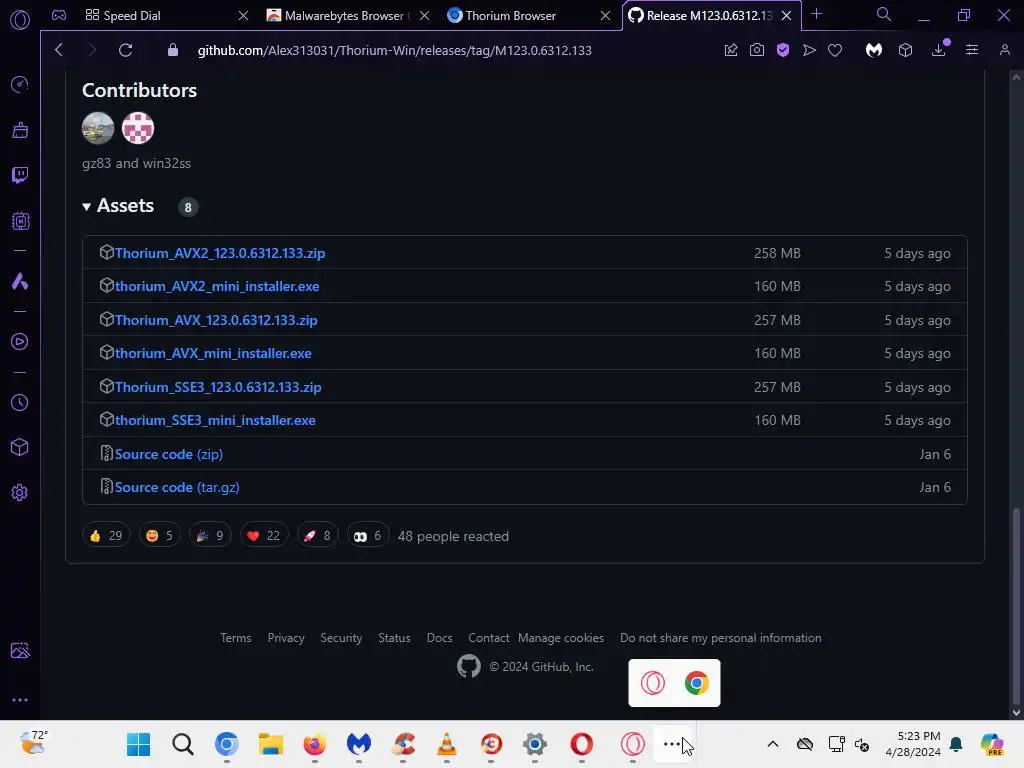Click Chrome icon in taskbar overflow popup

(x=697, y=683)
